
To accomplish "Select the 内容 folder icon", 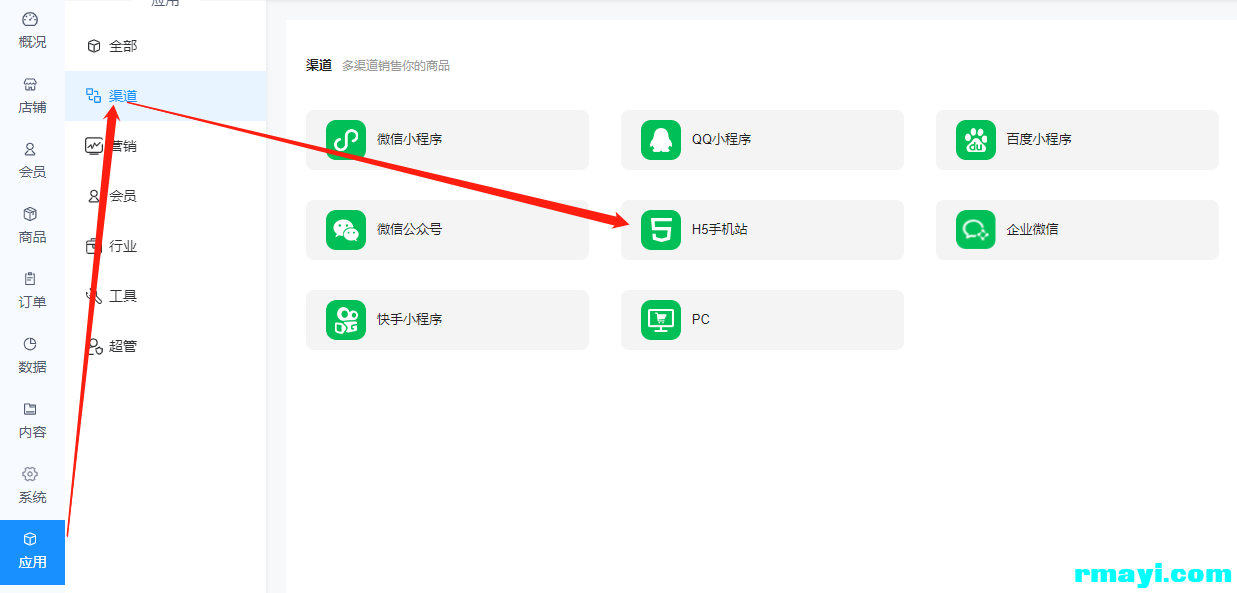I will pos(30,409).
